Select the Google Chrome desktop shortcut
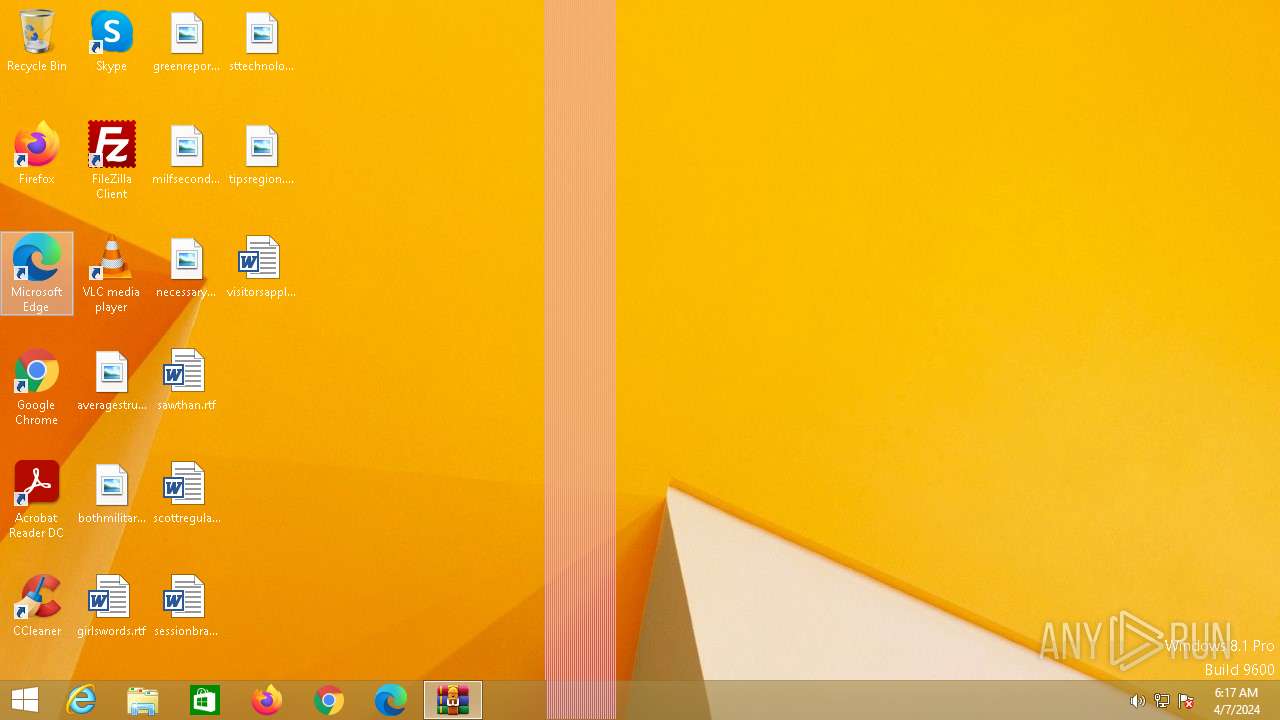Screen dimensions: 1280x720 pos(37,387)
